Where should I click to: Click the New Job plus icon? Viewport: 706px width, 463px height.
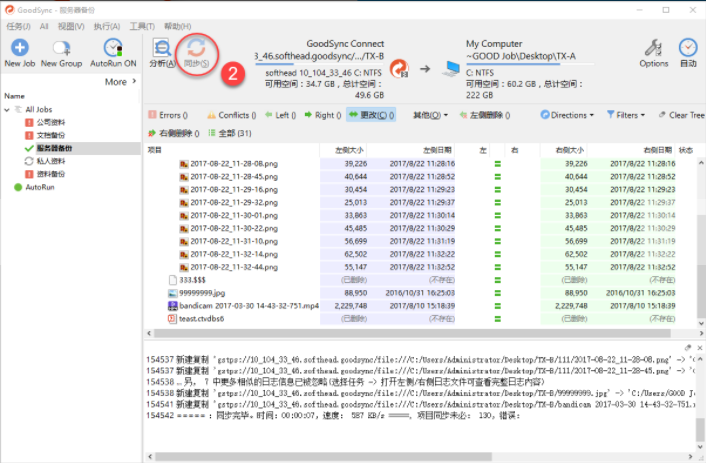pyautogui.click(x=19, y=47)
